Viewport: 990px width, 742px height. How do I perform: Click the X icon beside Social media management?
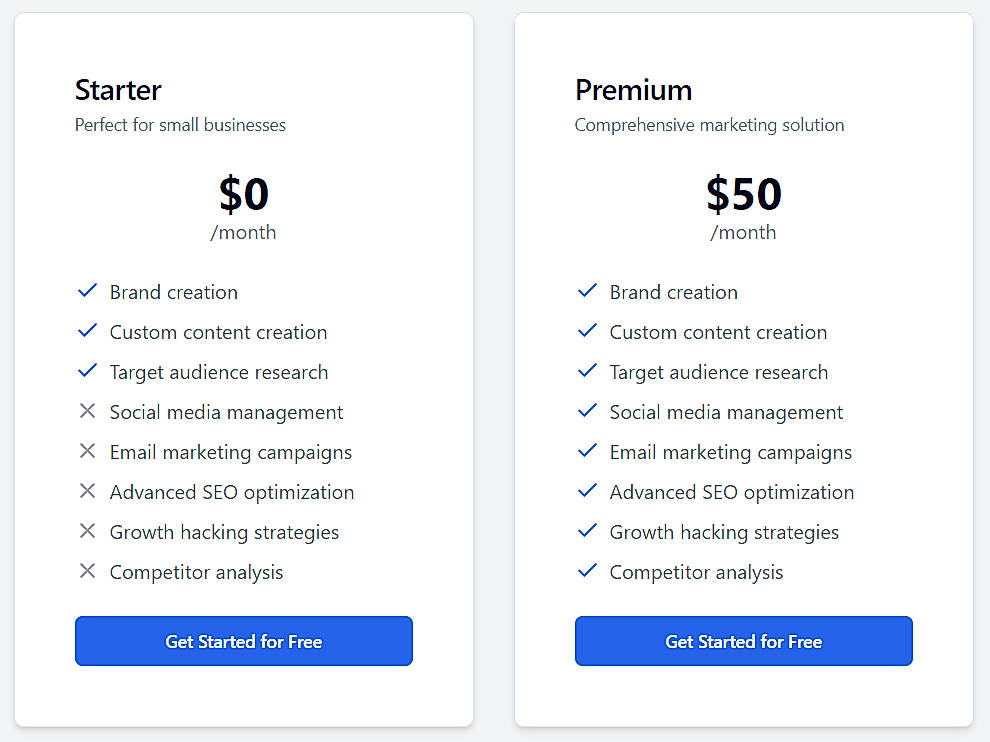(x=87, y=411)
